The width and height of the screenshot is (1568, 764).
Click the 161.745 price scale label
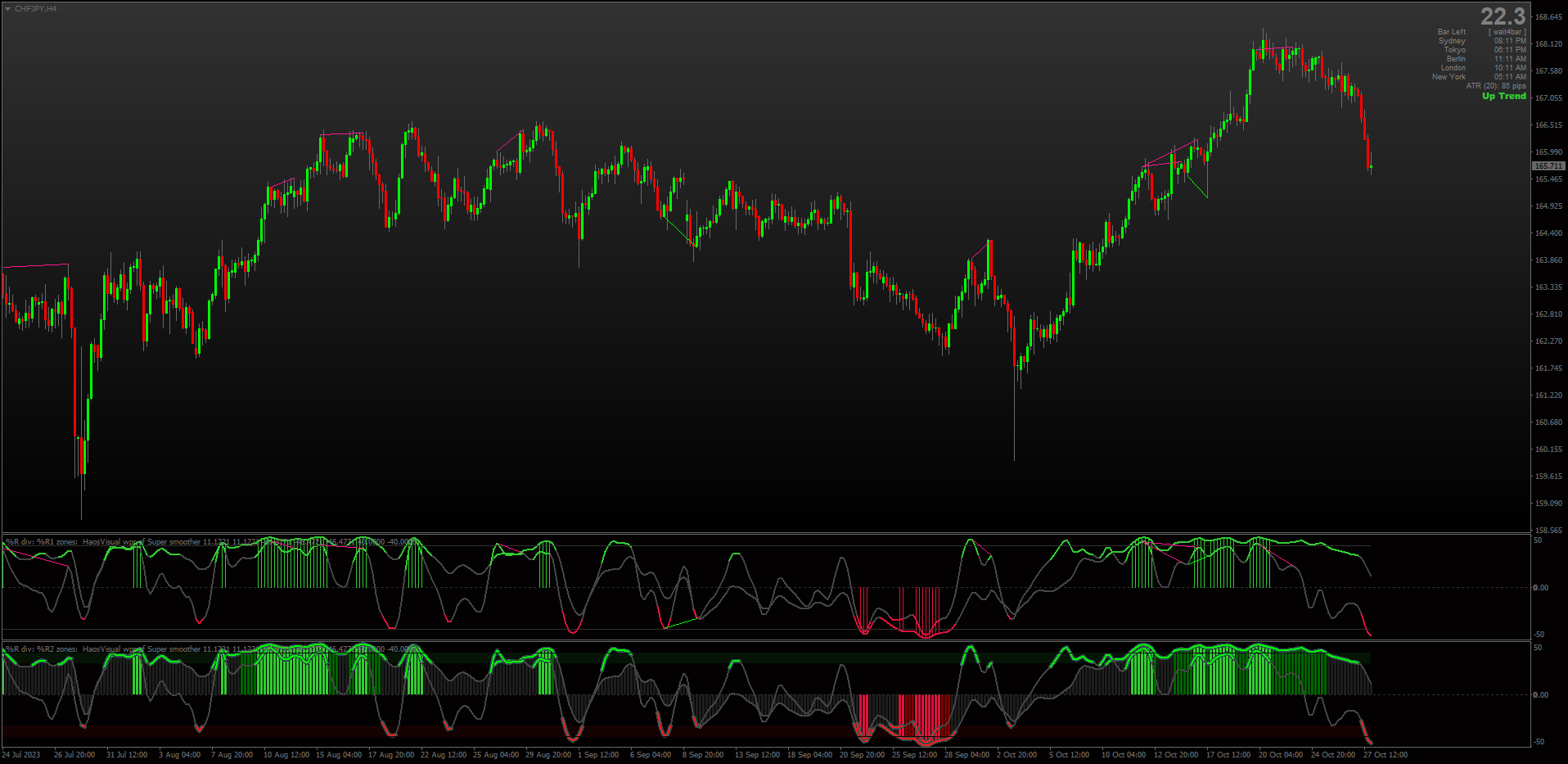coord(1548,368)
